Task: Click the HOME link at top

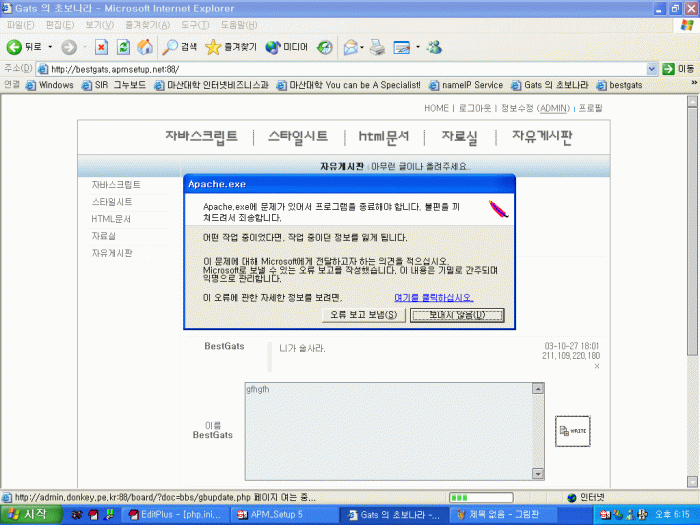Action: click(x=436, y=108)
